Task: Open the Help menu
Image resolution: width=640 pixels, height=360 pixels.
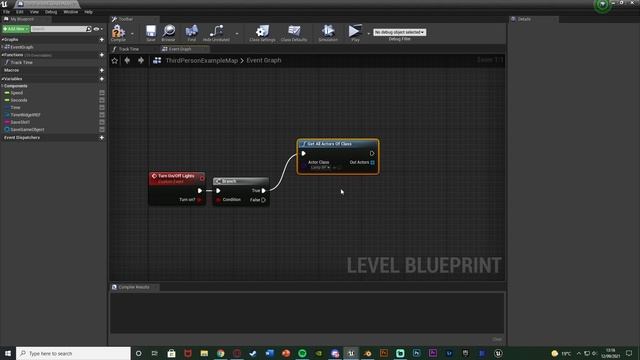Action: pyautogui.click(x=88, y=12)
